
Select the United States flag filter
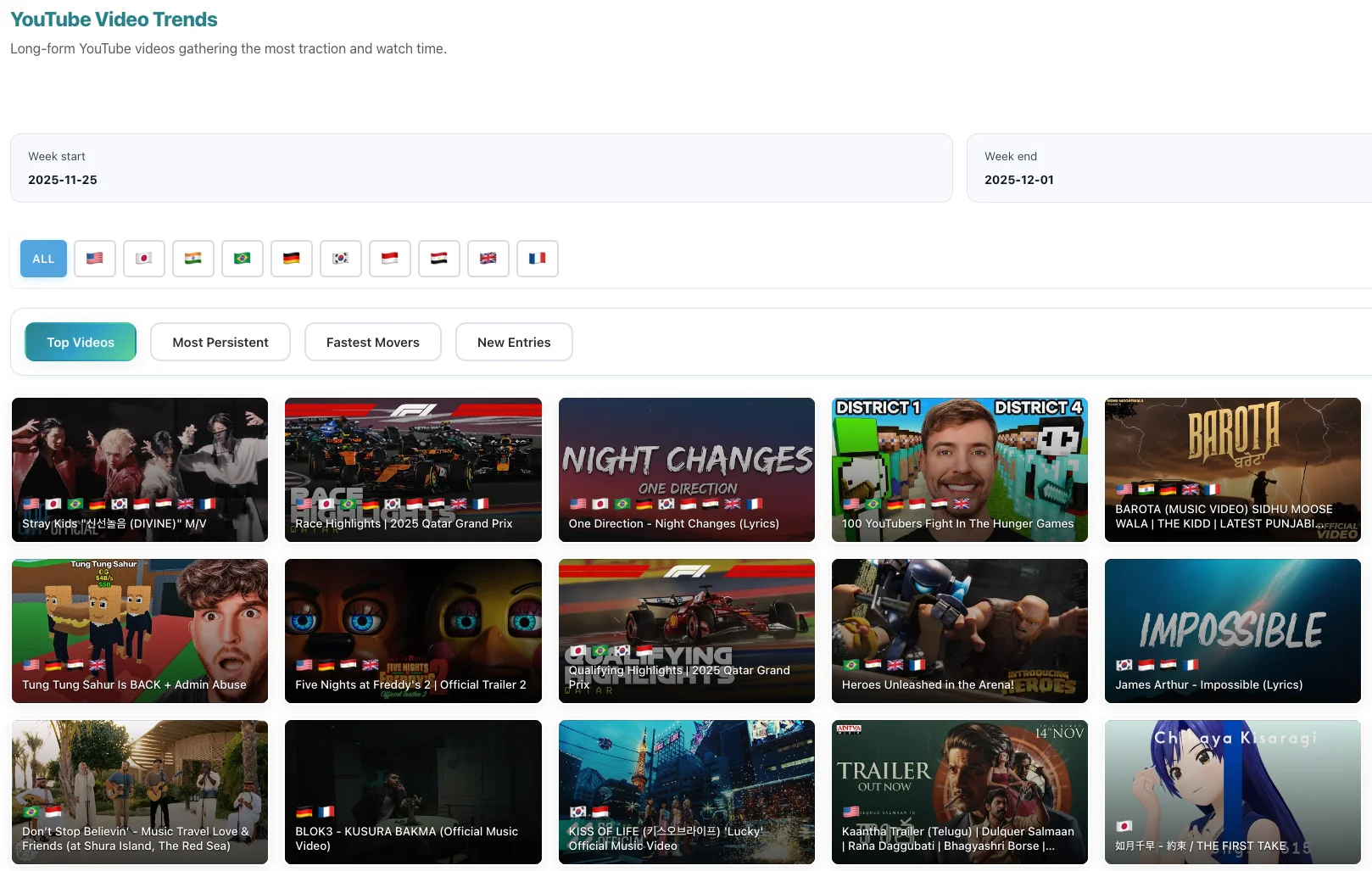[94, 258]
